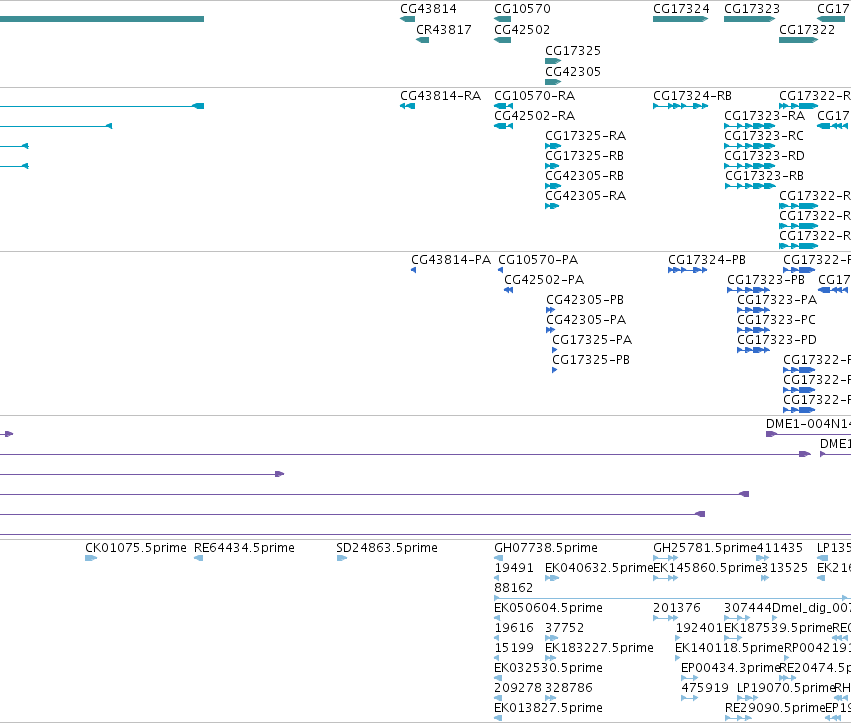Open the SD24863.5prime EST label

coord(387,548)
